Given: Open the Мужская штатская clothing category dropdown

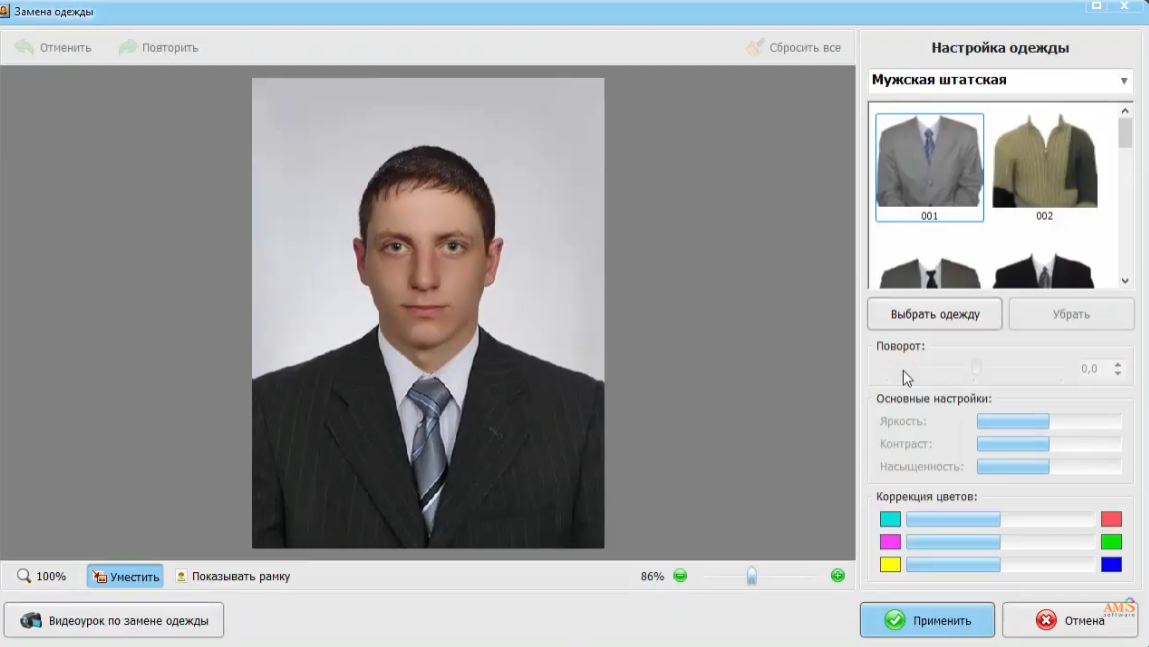Looking at the screenshot, I should tap(1000, 80).
